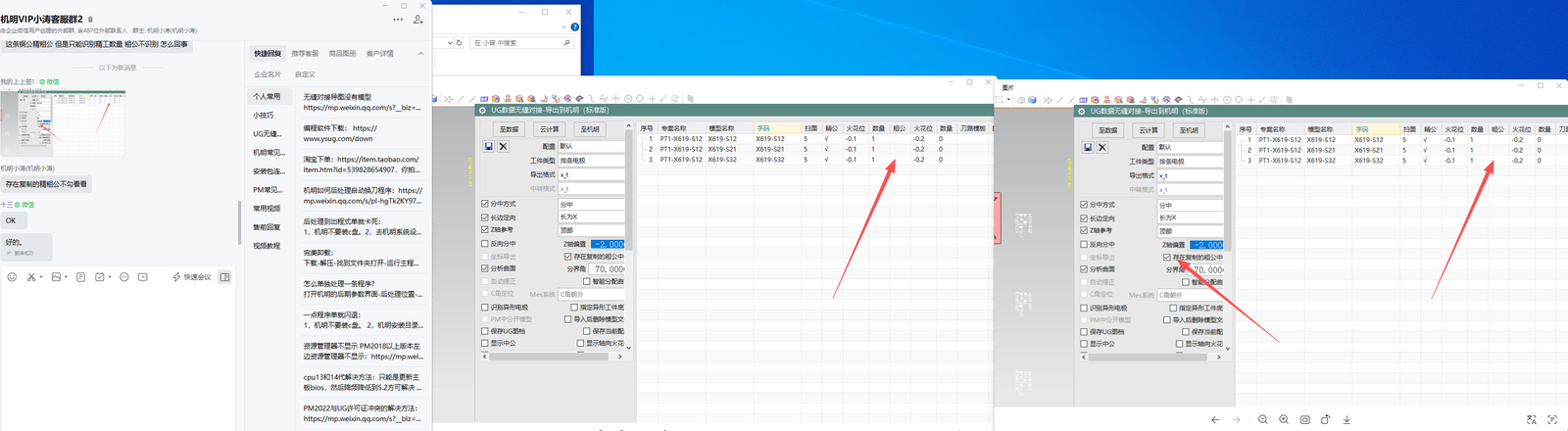Open the 企业名片 sub-tab
Image resolution: width=1568 pixels, height=431 pixels.
pyautogui.click(x=268, y=74)
